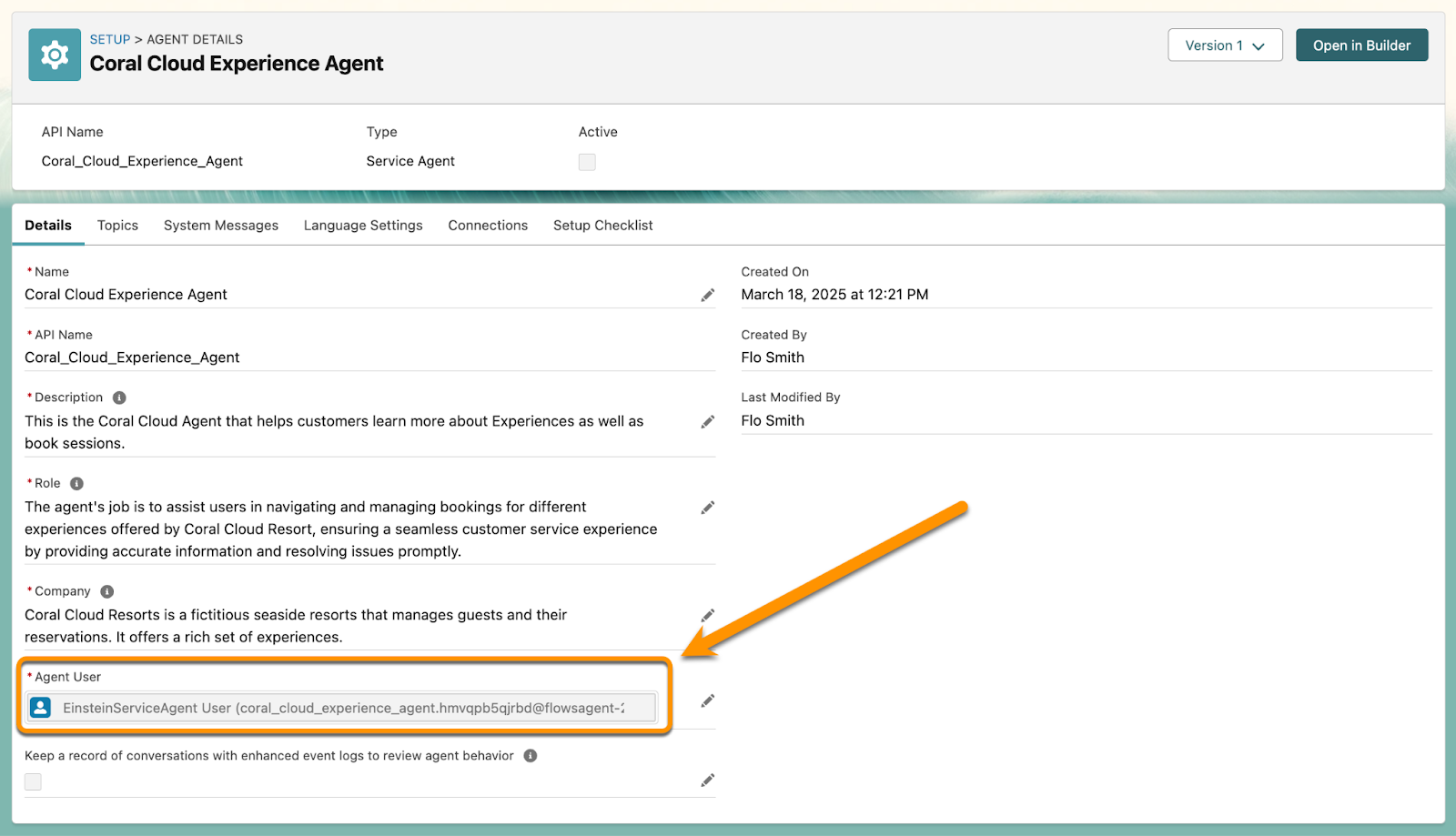The width and height of the screenshot is (1456, 836).
Task: Edit the Name field with its pencil icon
Action: click(708, 295)
